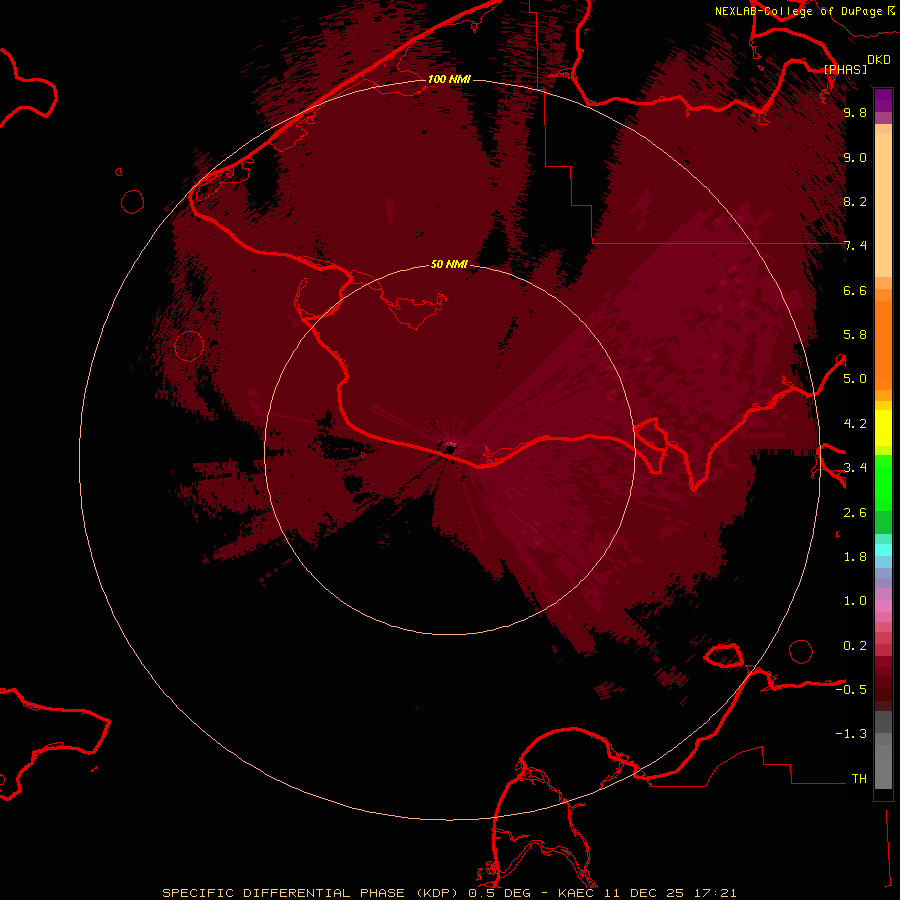Click the 7.4 color scale value
Image resolution: width=900 pixels, height=900 pixels.
855,246
